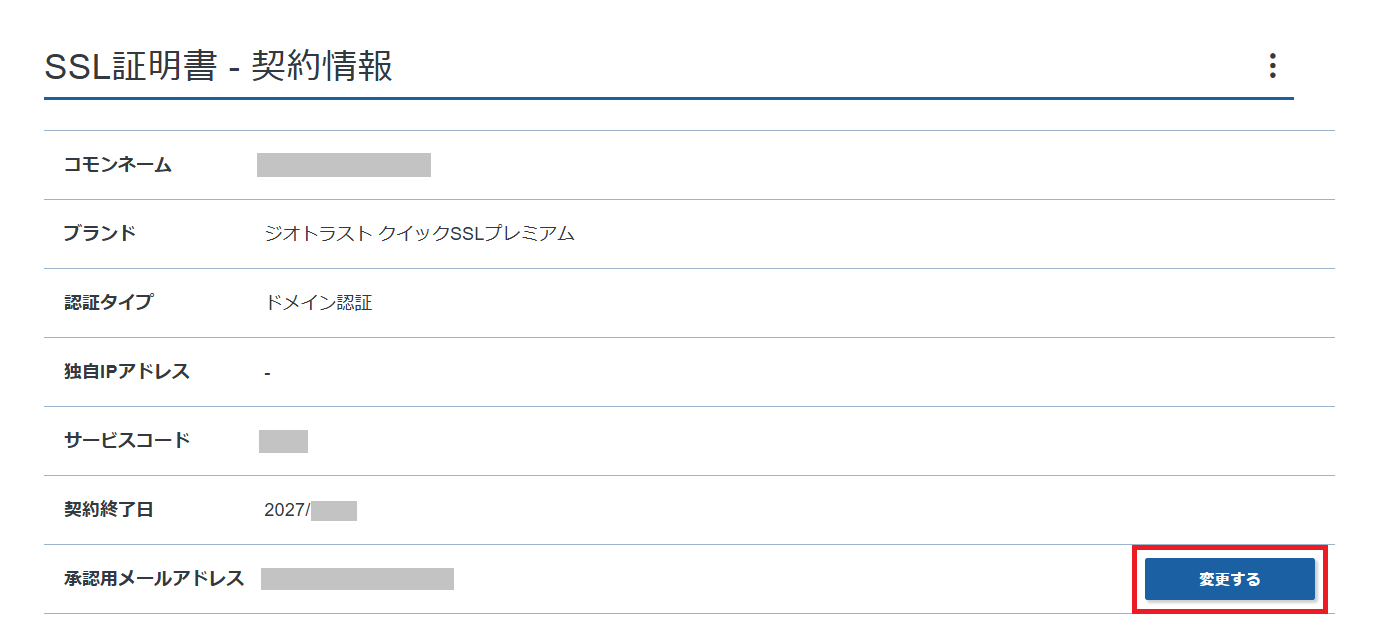Select the サービスコード label
Image resolution: width=1385 pixels, height=634 pixels.
click(127, 440)
